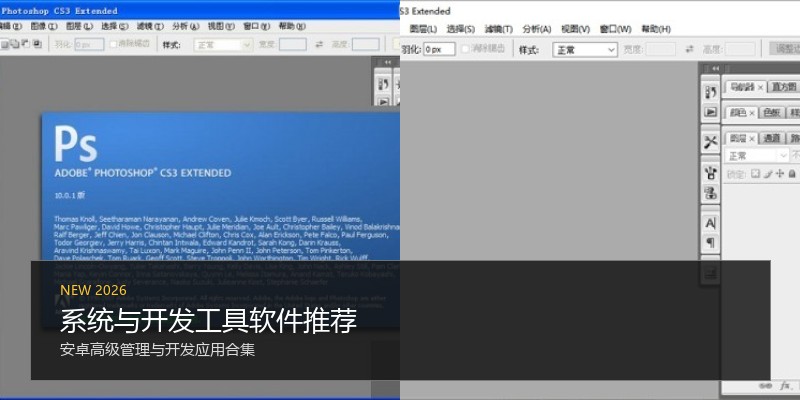Open Paragraph panel icon in right window dock
The image size is (800, 400).
point(710,242)
